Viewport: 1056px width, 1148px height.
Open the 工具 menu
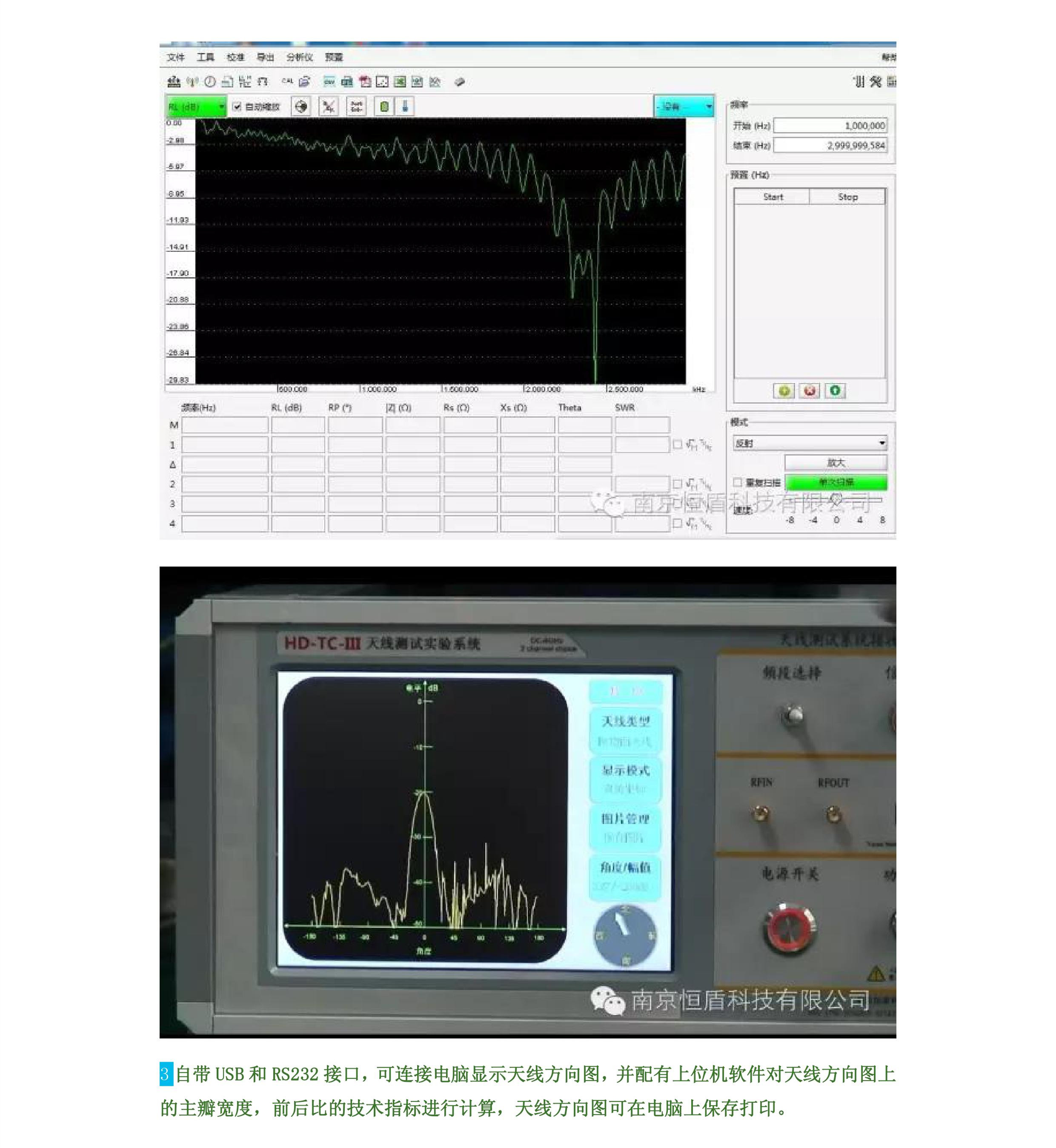coord(206,57)
